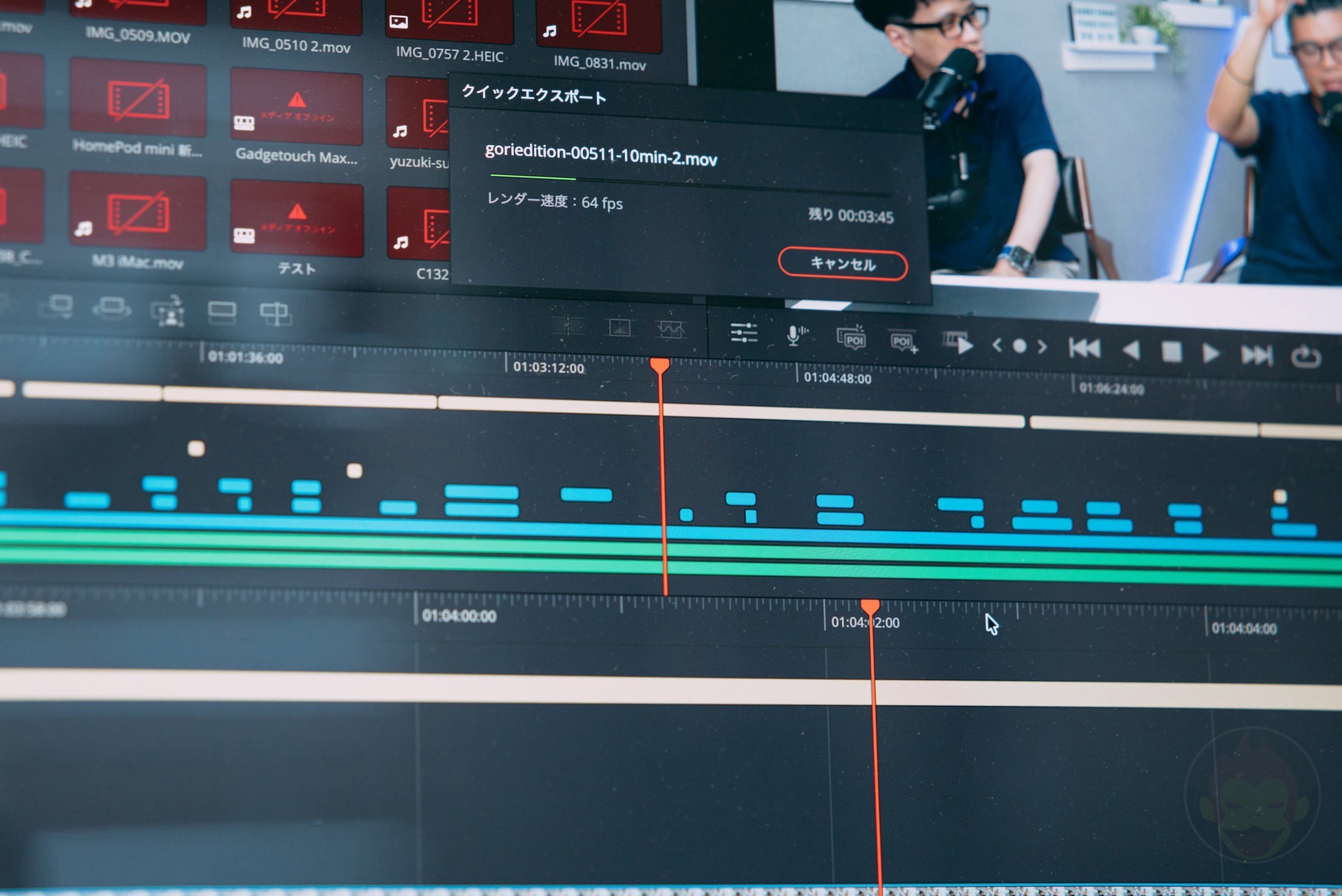
Task: Jump to the first frame
Action: 1084,348
